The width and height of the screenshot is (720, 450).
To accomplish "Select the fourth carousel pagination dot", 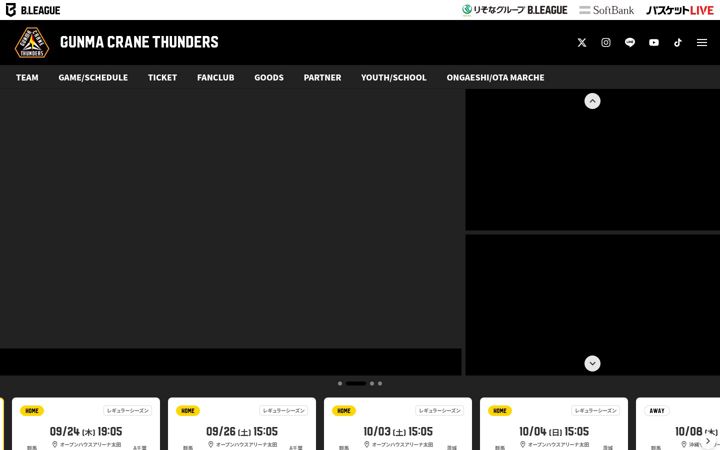I will (380, 383).
